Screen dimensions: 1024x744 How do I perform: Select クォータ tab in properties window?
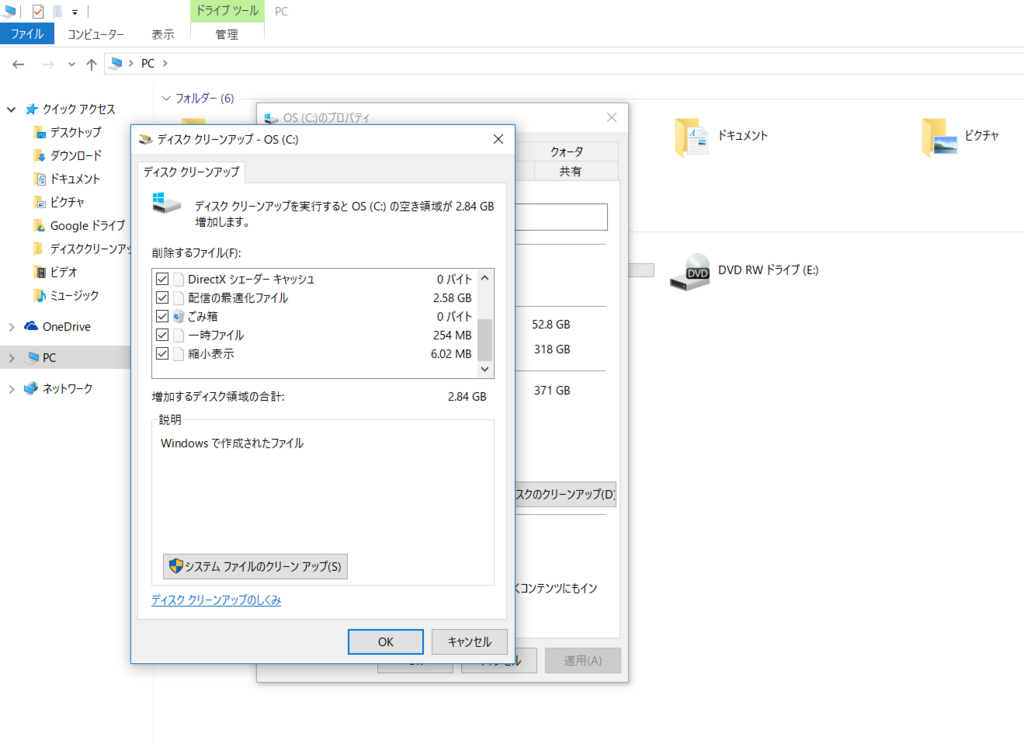[x=566, y=152]
